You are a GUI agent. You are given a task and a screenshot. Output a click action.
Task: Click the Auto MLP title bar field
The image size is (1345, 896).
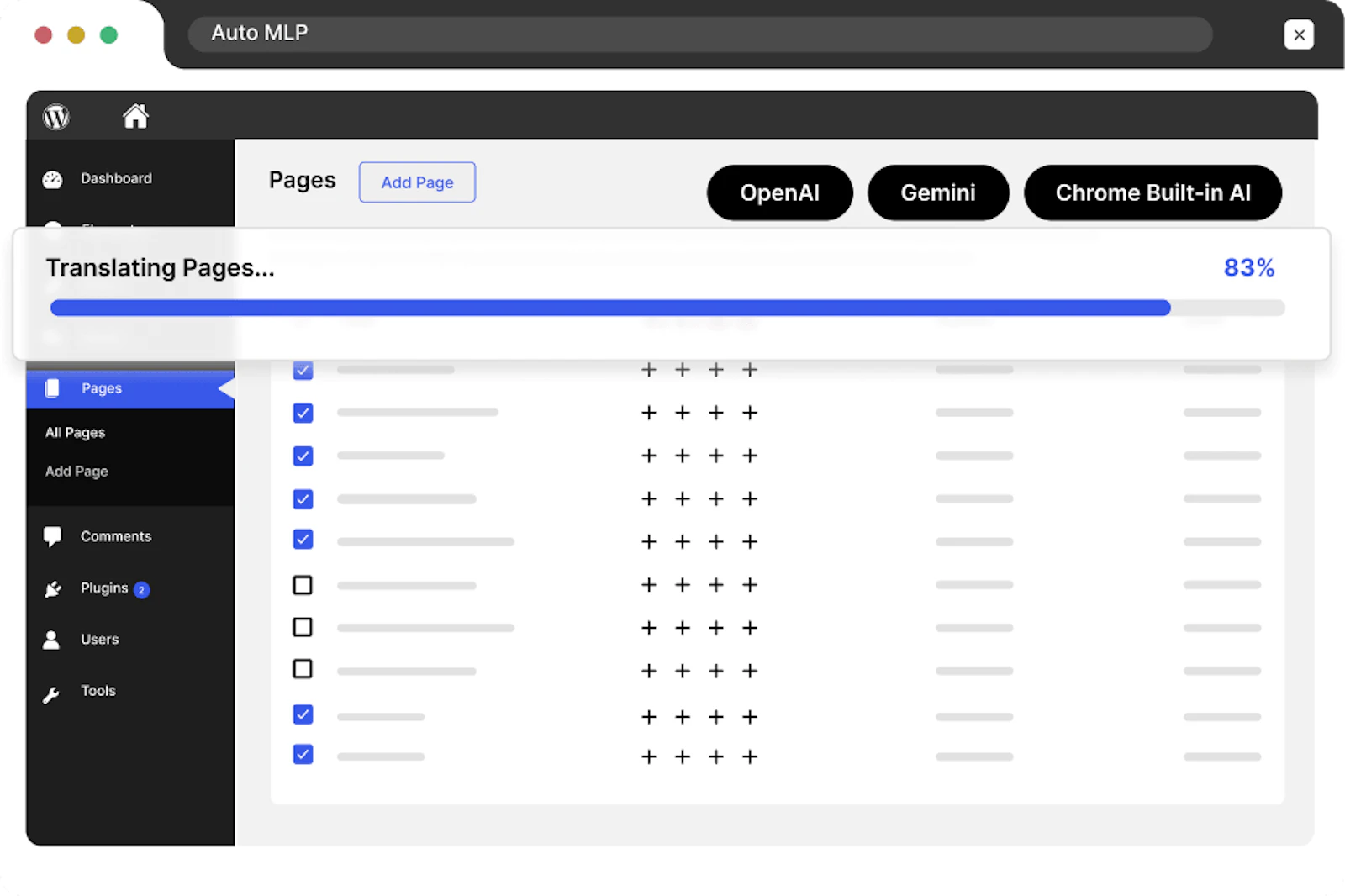click(699, 34)
